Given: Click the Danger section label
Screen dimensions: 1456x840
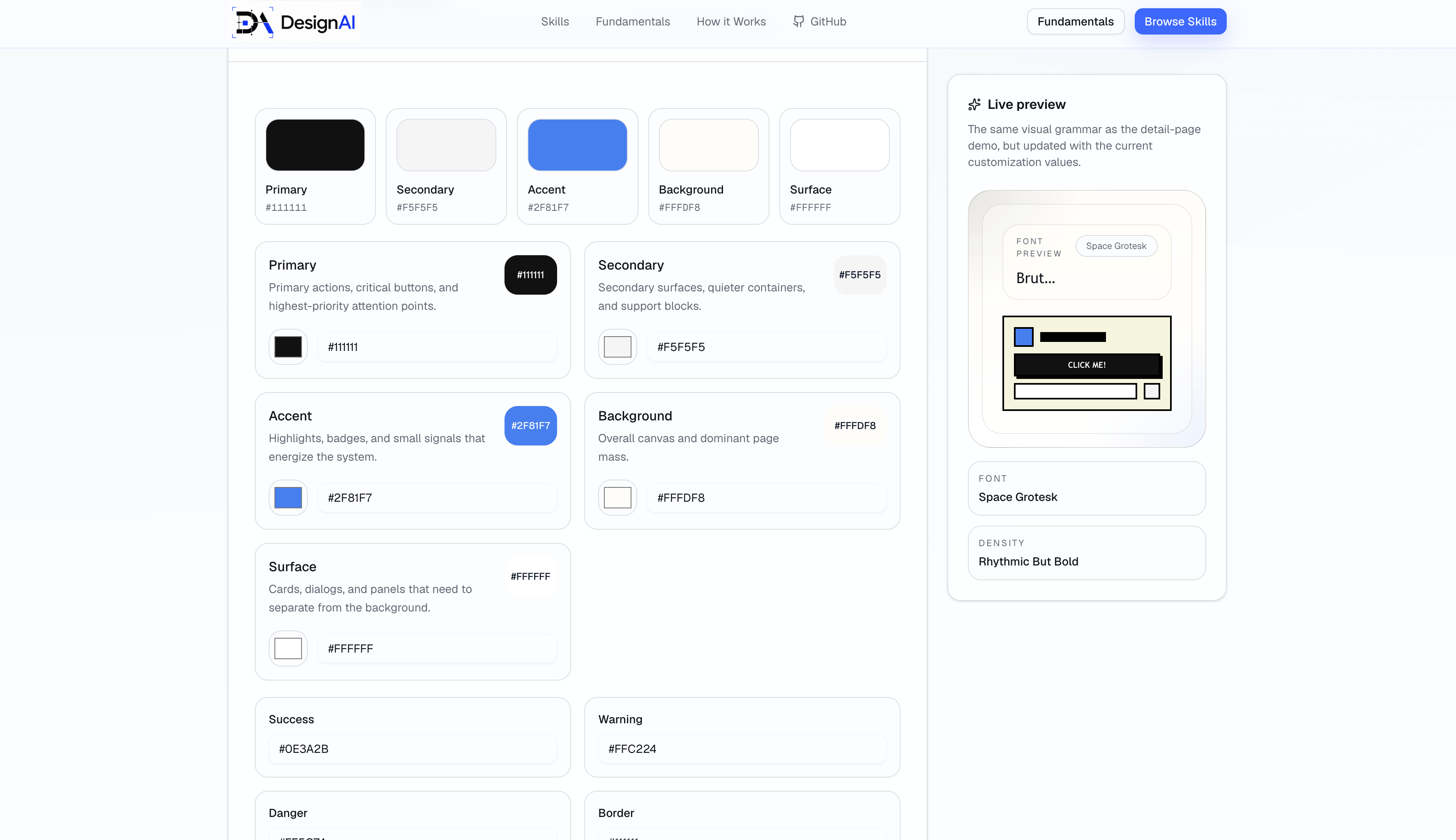Looking at the screenshot, I should point(288,813).
